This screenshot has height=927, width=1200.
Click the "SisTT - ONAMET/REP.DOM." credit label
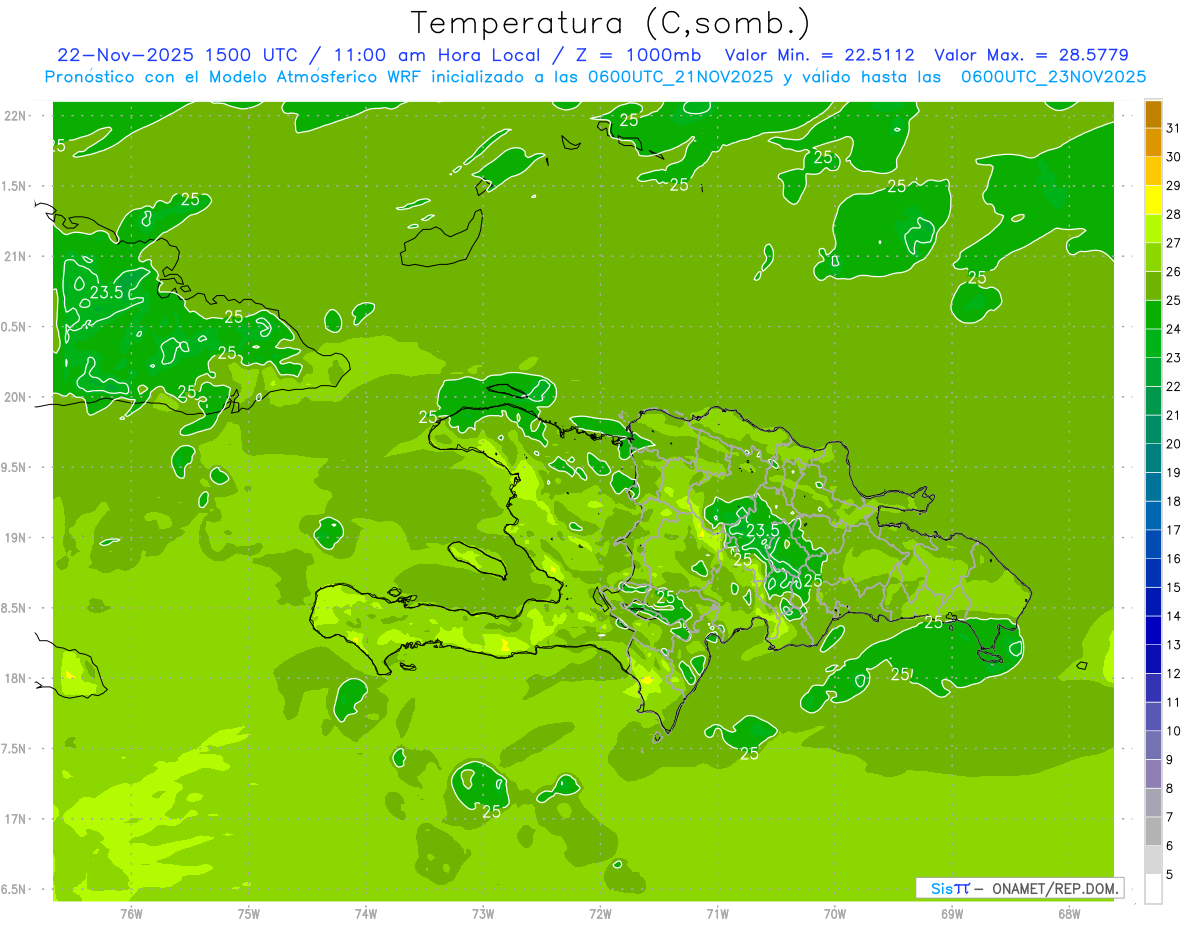click(1019, 888)
